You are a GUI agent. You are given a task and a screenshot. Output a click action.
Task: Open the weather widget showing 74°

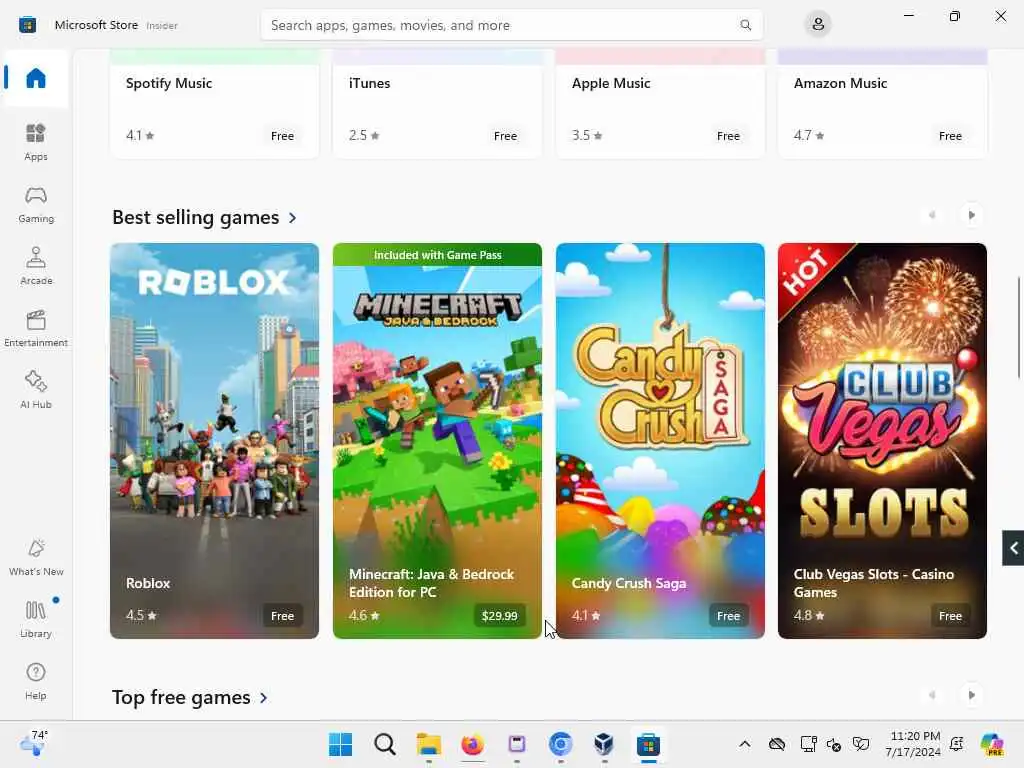coord(33,744)
